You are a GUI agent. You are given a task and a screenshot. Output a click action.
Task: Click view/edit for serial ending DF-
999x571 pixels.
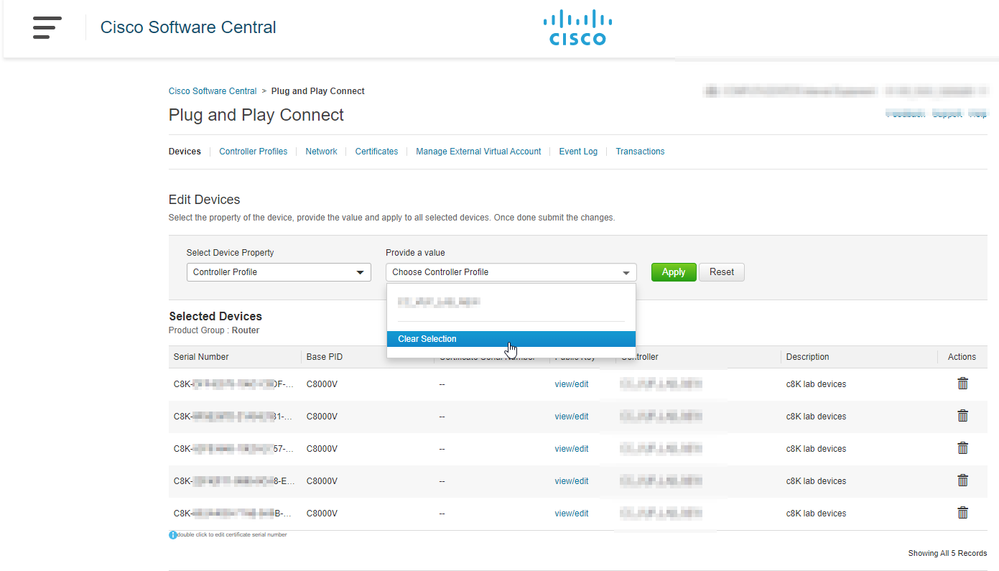point(571,384)
